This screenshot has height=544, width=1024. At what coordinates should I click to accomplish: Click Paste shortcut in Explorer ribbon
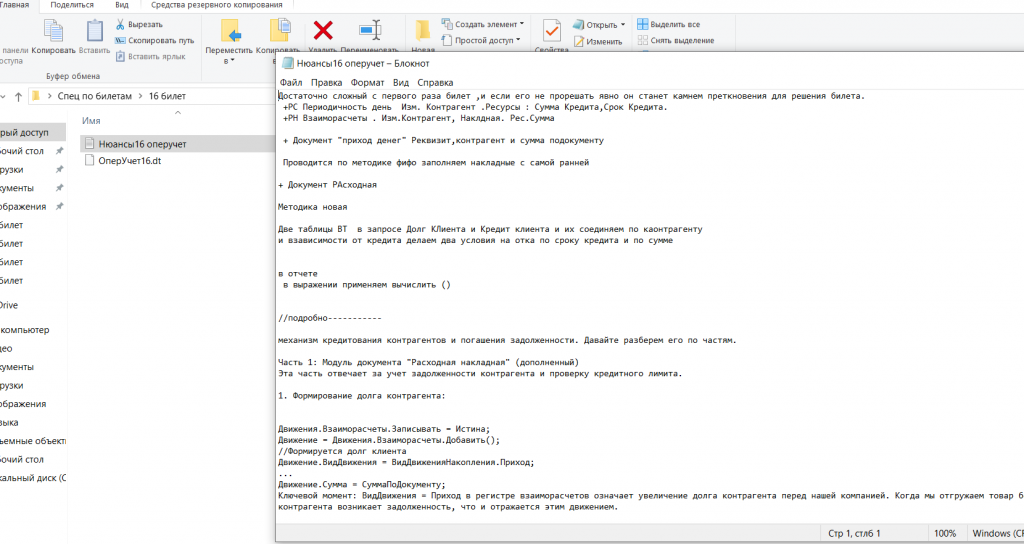150,57
